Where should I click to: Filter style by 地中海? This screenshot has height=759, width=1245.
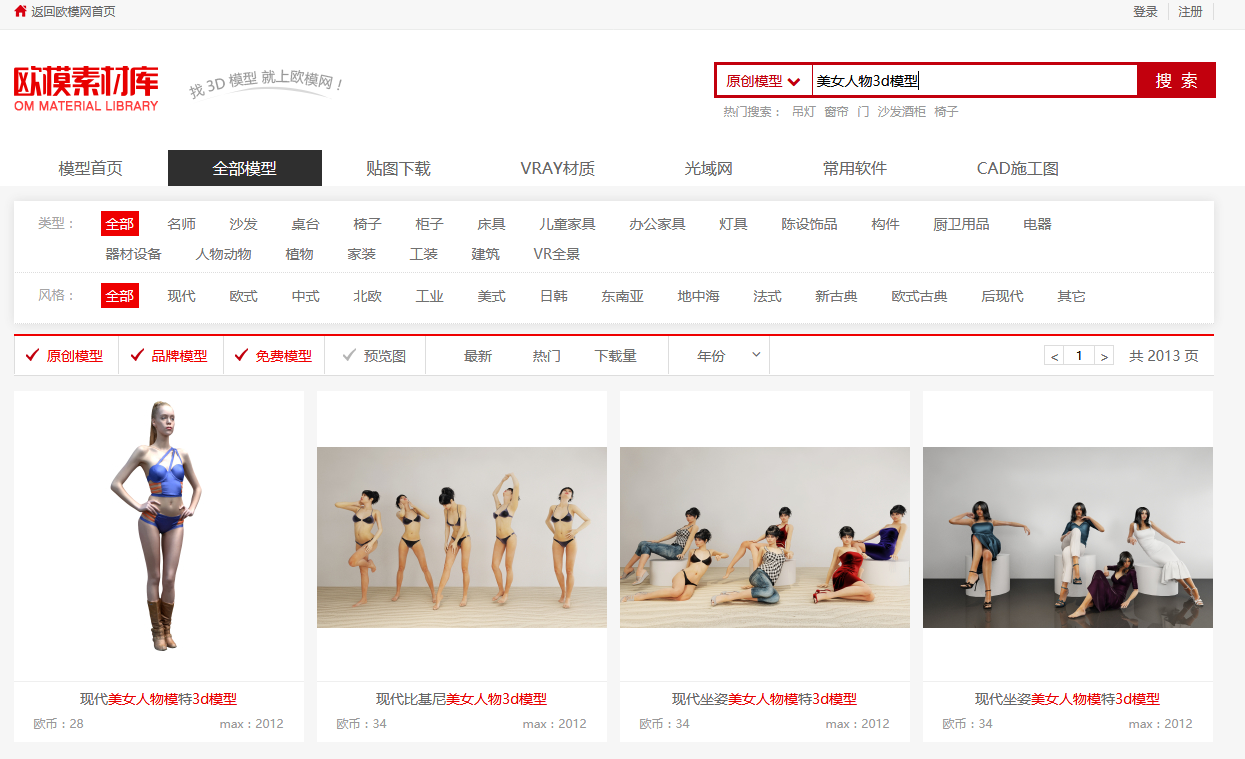(699, 296)
